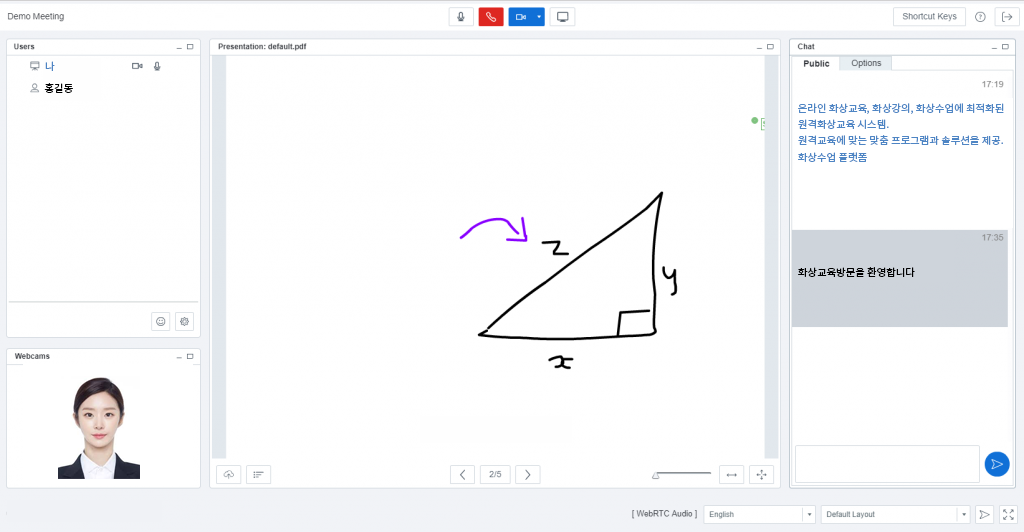The image size is (1024, 532).
Task: Click the fit to page icon
Action: pyautogui.click(x=762, y=474)
